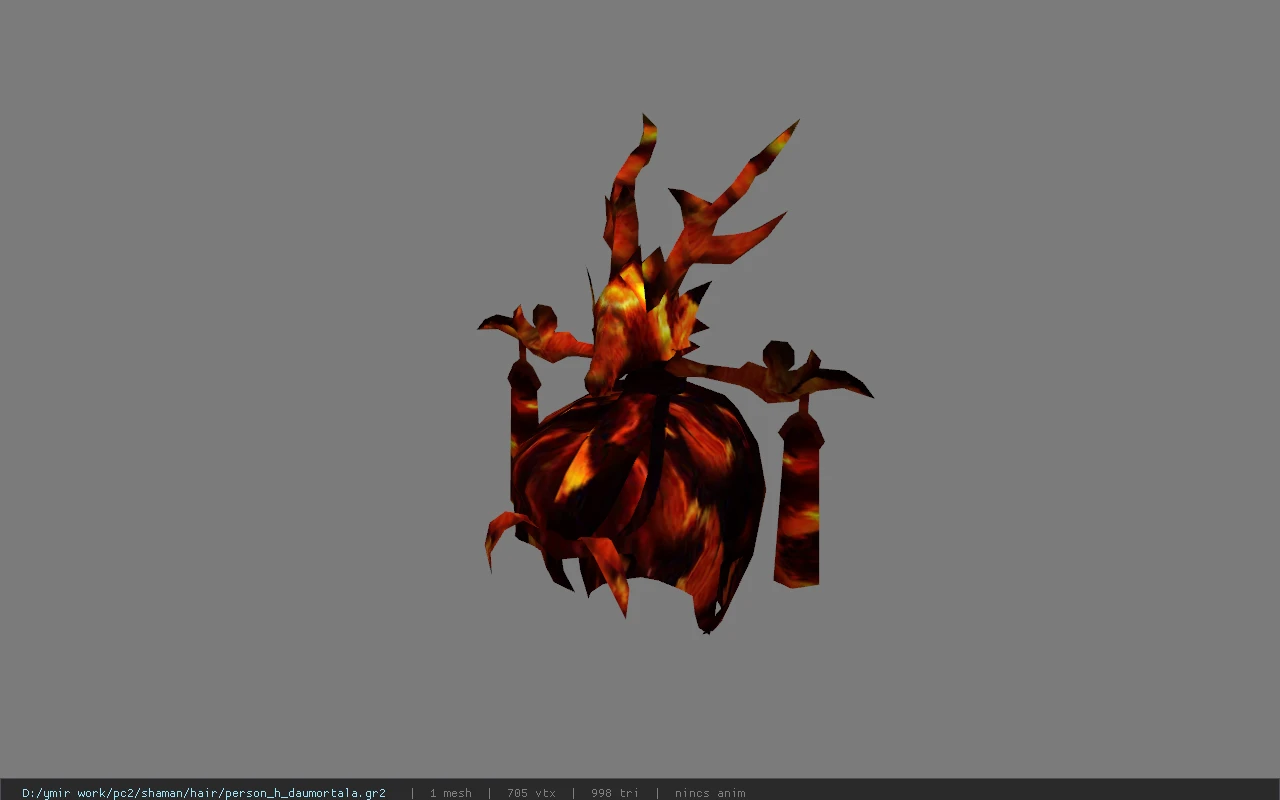Click the 'nincs anim' status entry
Viewport: 1280px width, 800px height.
pyautogui.click(x=710, y=793)
